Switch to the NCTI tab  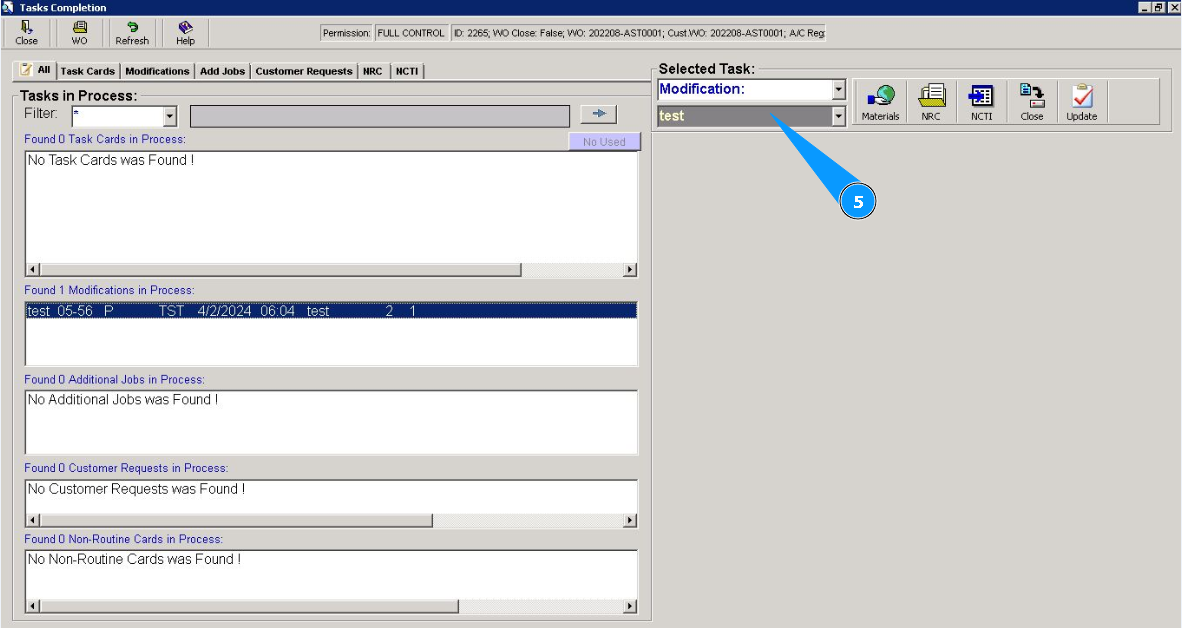[x=407, y=71]
